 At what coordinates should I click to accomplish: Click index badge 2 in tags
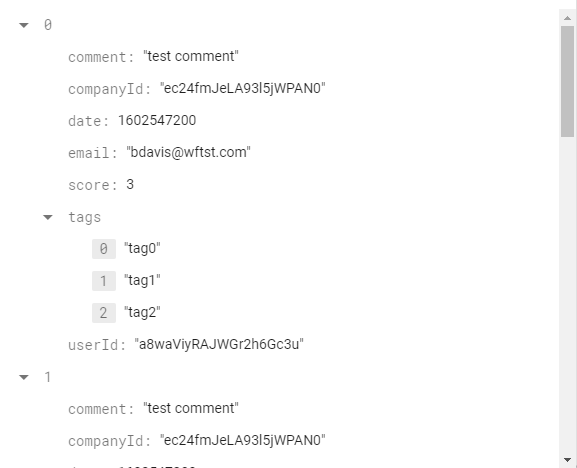coord(104,313)
